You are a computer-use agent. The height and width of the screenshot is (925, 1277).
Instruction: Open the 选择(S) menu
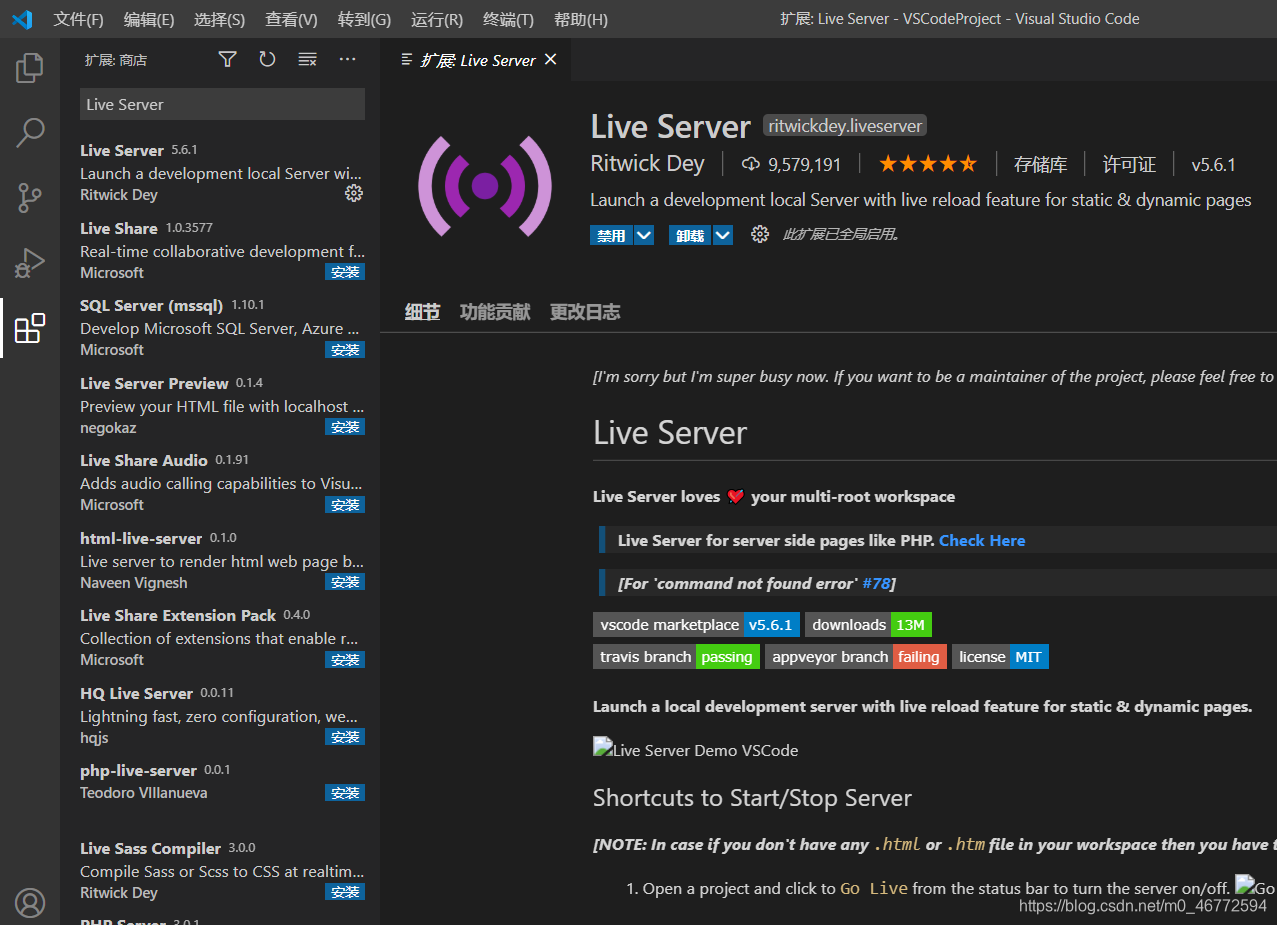[x=219, y=19]
